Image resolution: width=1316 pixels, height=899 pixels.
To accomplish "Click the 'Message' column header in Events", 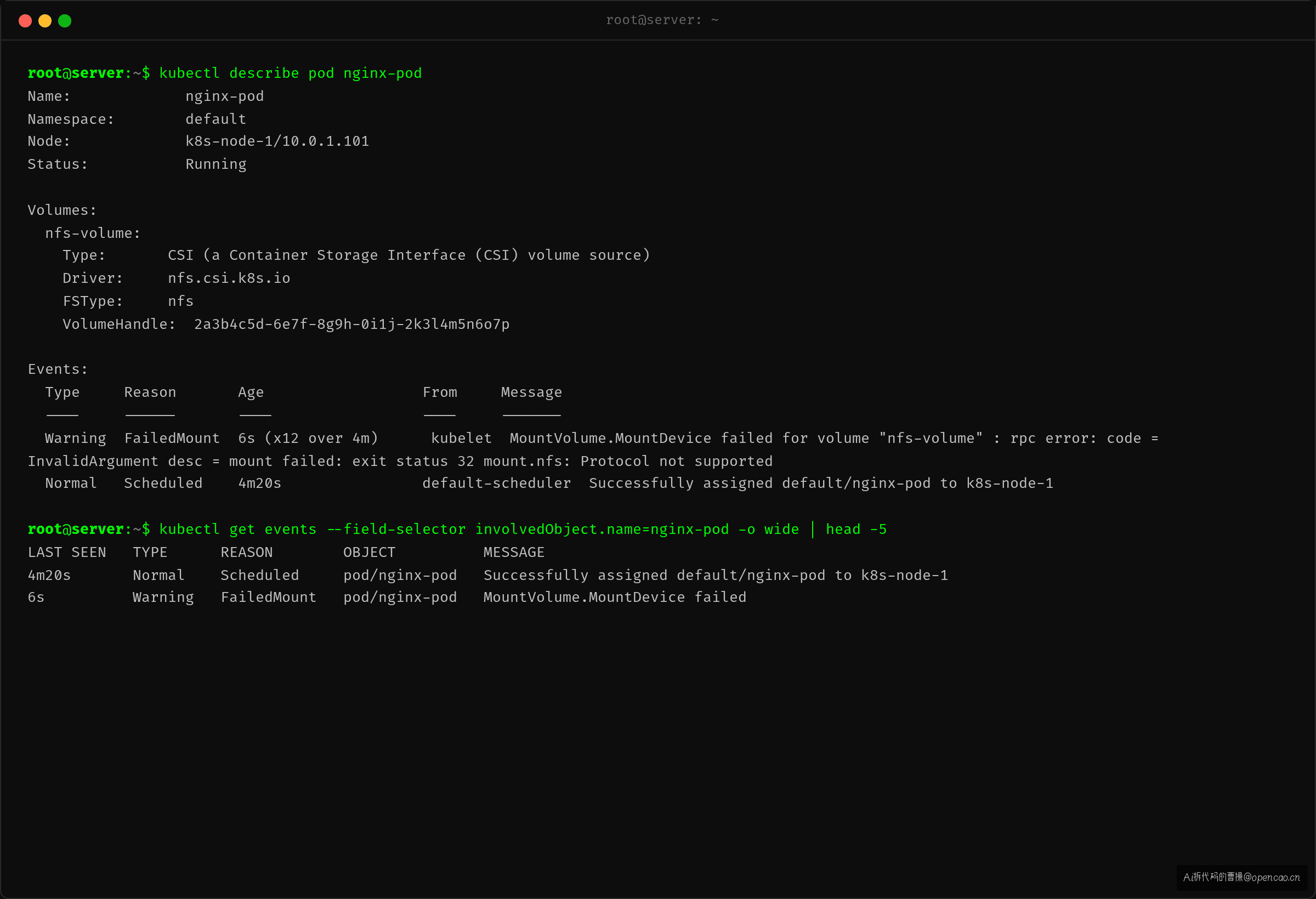I will [x=532, y=393].
